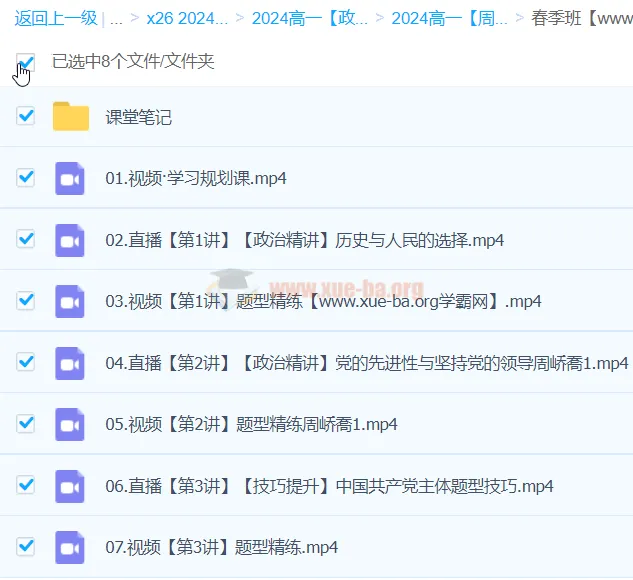633x580 pixels.
Task: Uncheck the 07.视频【第3讲】题型精练.mp4 checkbox
Action: (x=26, y=546)
